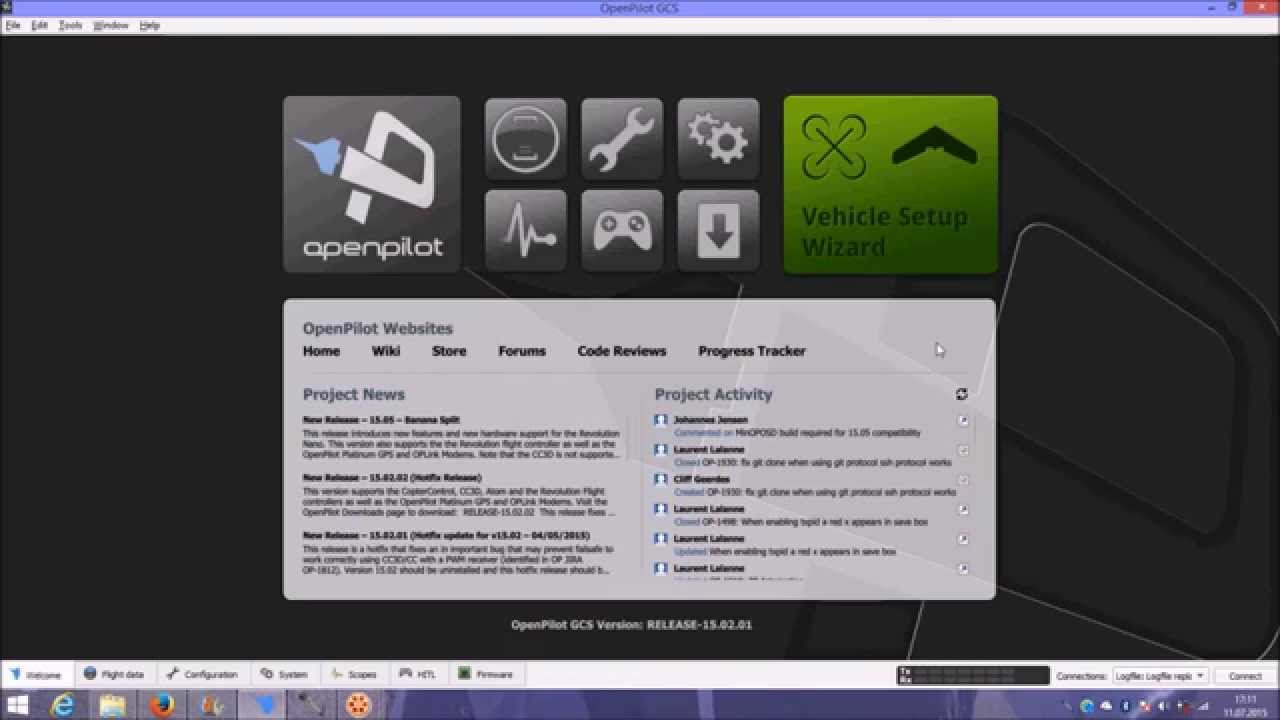Launch the Vehicle Setup Wizard

(x=891, y=185)
